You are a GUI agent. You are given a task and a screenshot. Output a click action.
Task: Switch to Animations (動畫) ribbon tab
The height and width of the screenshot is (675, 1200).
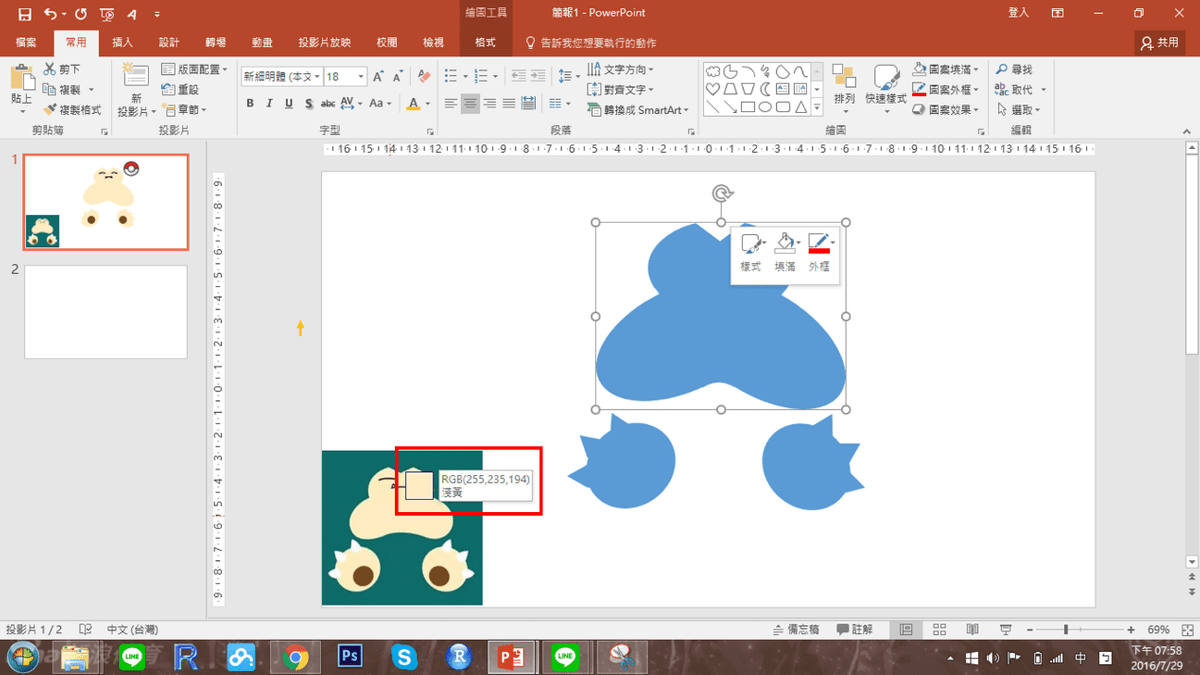[262, 42]
